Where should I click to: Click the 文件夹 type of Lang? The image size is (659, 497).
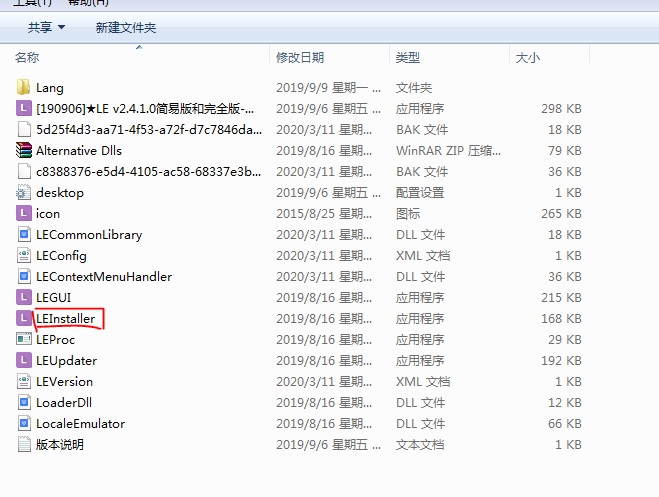414,87
